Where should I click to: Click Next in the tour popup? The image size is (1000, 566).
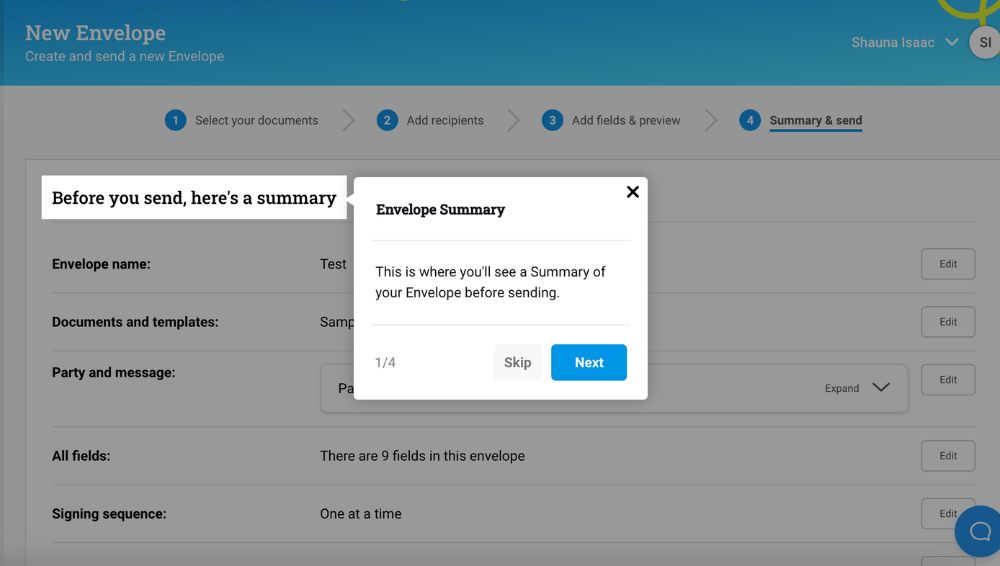tap(589, 362)
